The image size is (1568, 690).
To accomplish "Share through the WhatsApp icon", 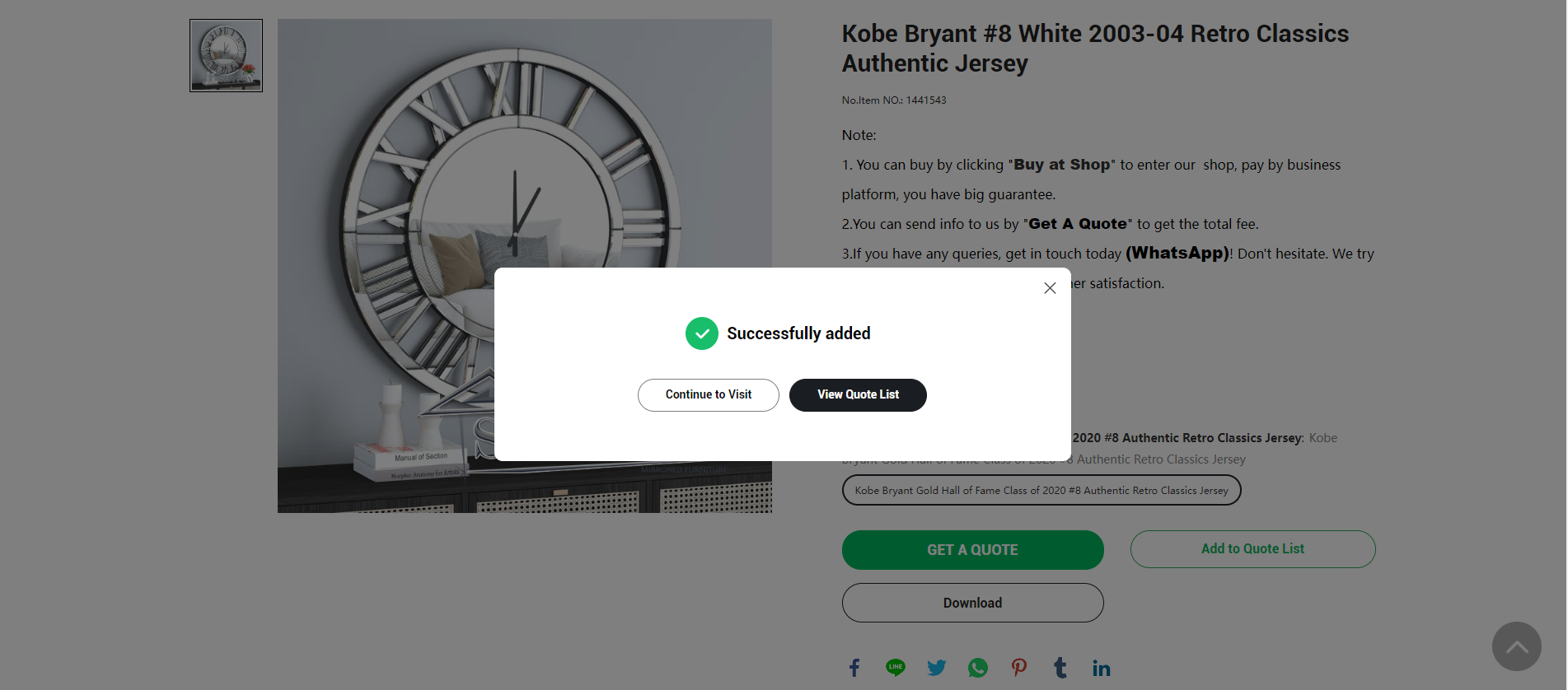I will (978, 668).
